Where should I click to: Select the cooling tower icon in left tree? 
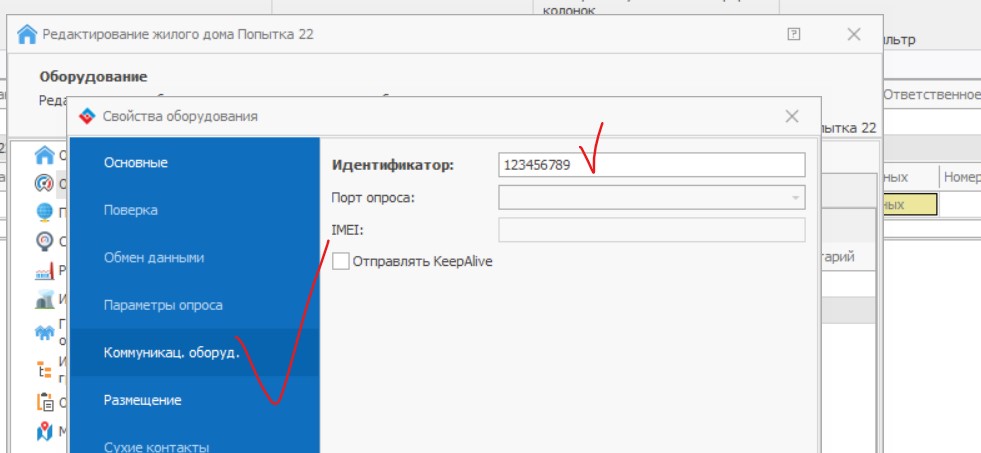point(44,300)
